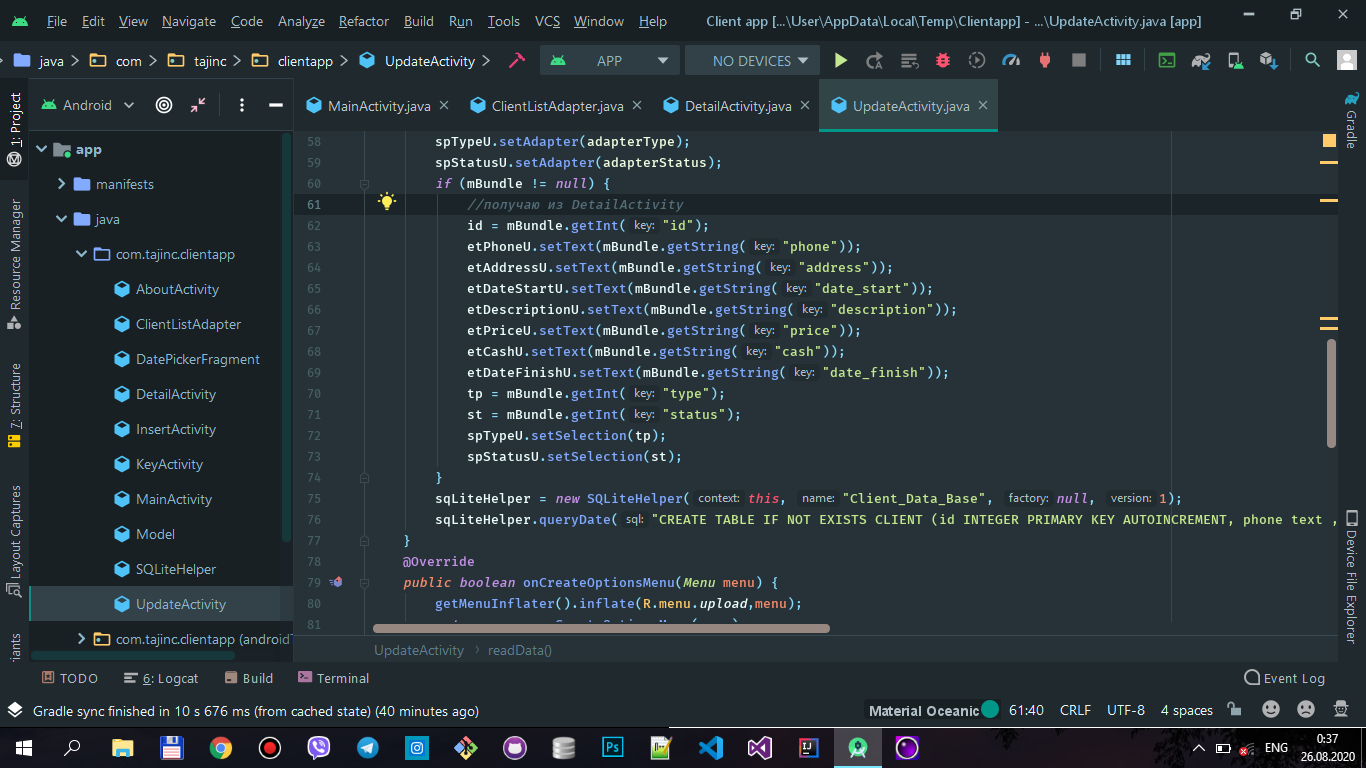This screenshot has width=1366, height=768.
Task: Open the Refactor menu
Action: click(x=364, y=21)
